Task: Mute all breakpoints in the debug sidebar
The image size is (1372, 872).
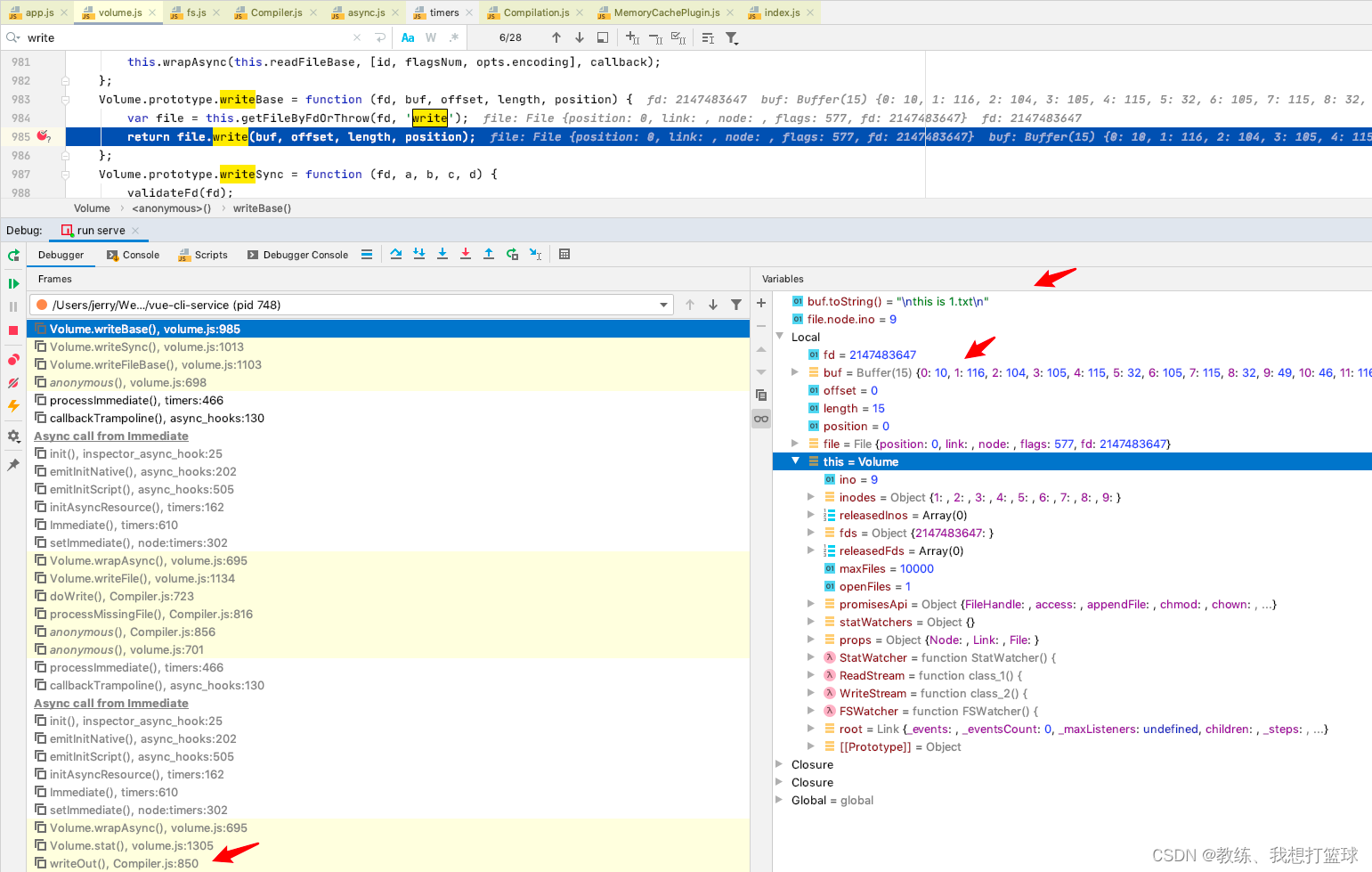Action: click(x=13, y=383)
